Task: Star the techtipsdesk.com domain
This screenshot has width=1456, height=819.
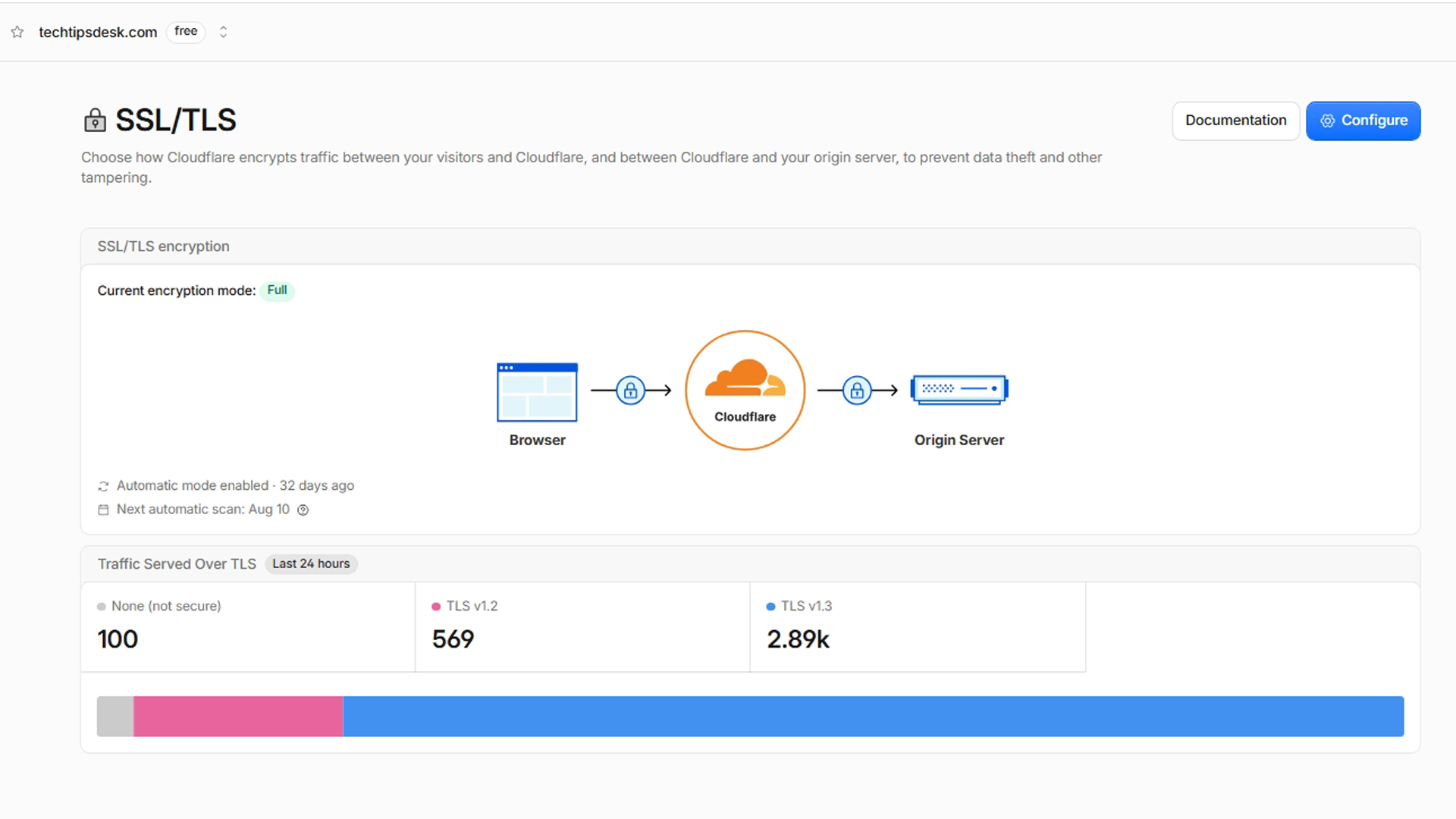Action: coord(17,32)
